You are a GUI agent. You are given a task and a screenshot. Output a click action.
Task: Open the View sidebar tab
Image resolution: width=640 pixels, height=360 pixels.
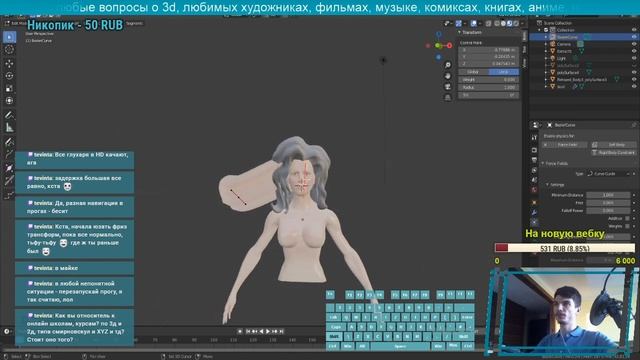[524, 62]
